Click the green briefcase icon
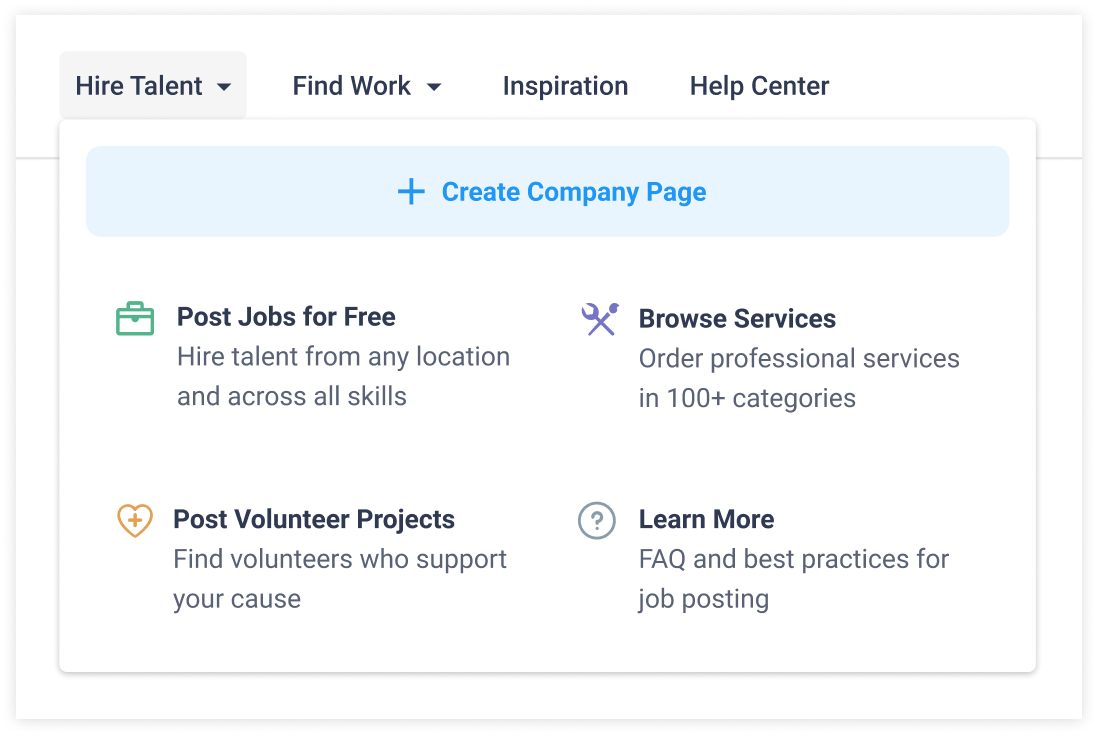The width and height of the screenshot is (1098, 736). [x=135, y=319]
